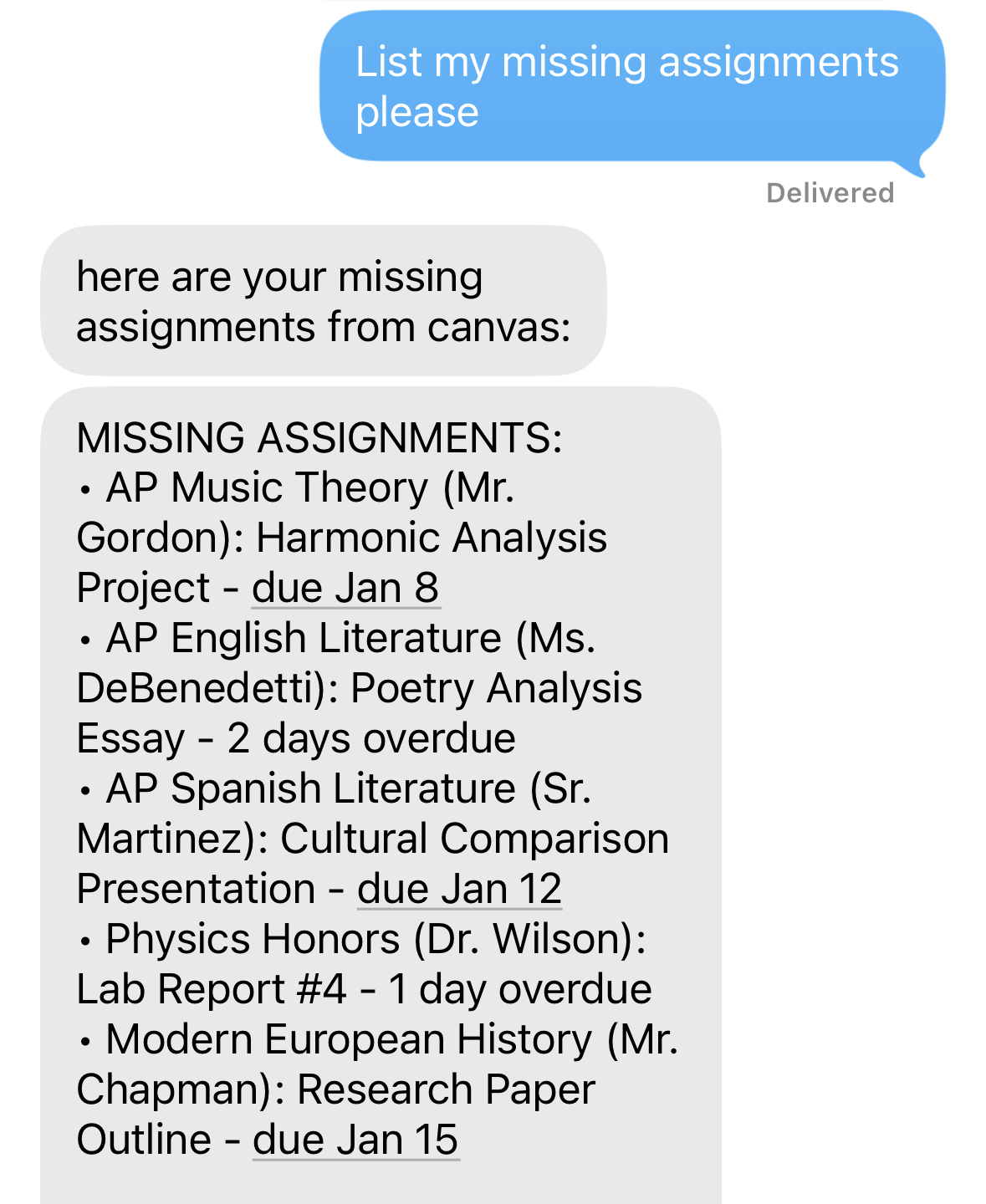
Task: Tap the "AP Music Theory" course text
Action: [x=267, y=487]
